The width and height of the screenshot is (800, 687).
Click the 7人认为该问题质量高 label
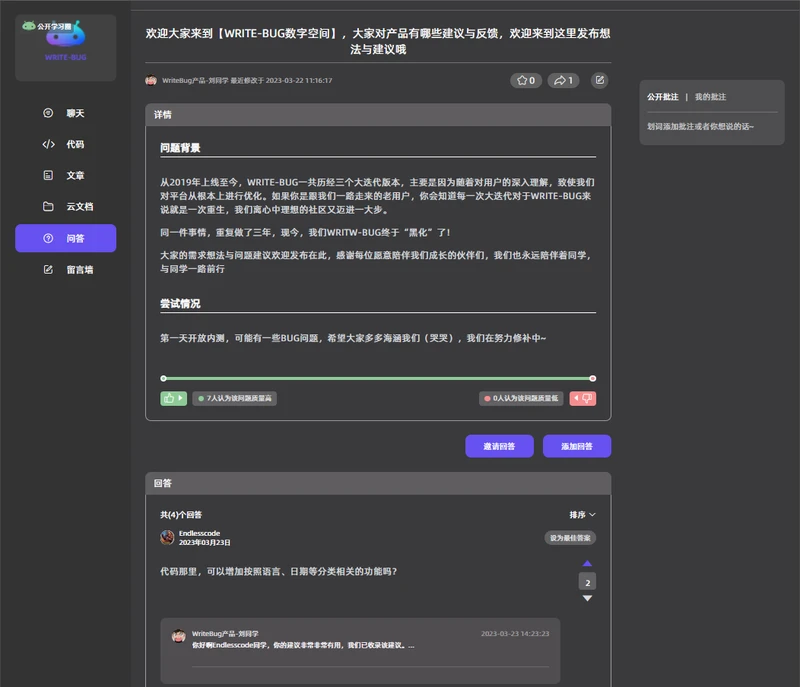[x=235, y=398]
